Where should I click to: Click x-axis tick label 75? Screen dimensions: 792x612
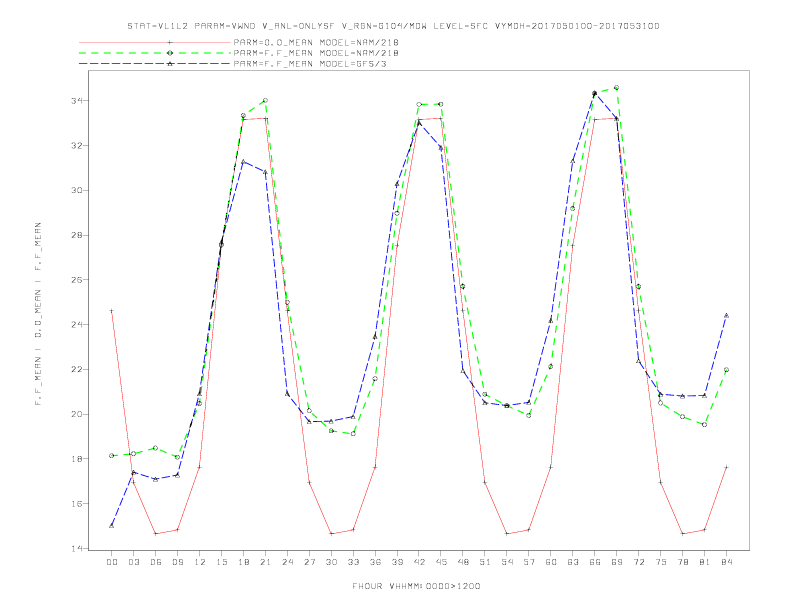[x=661, y=562]
